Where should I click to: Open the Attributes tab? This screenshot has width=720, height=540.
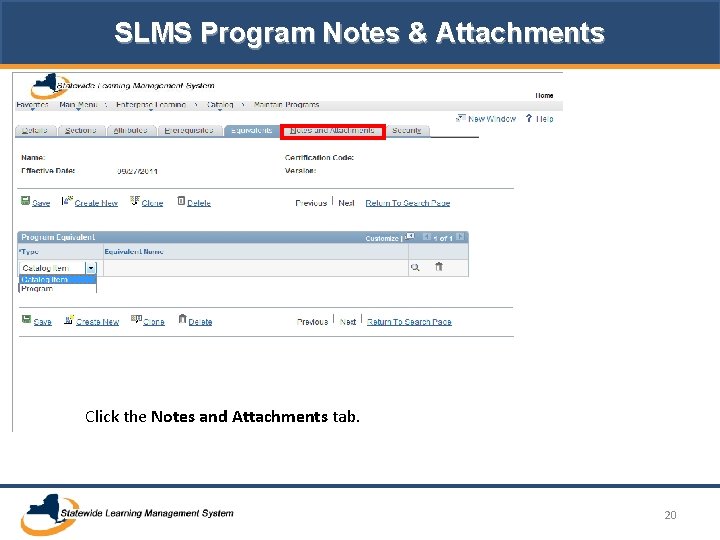[130, 130]
